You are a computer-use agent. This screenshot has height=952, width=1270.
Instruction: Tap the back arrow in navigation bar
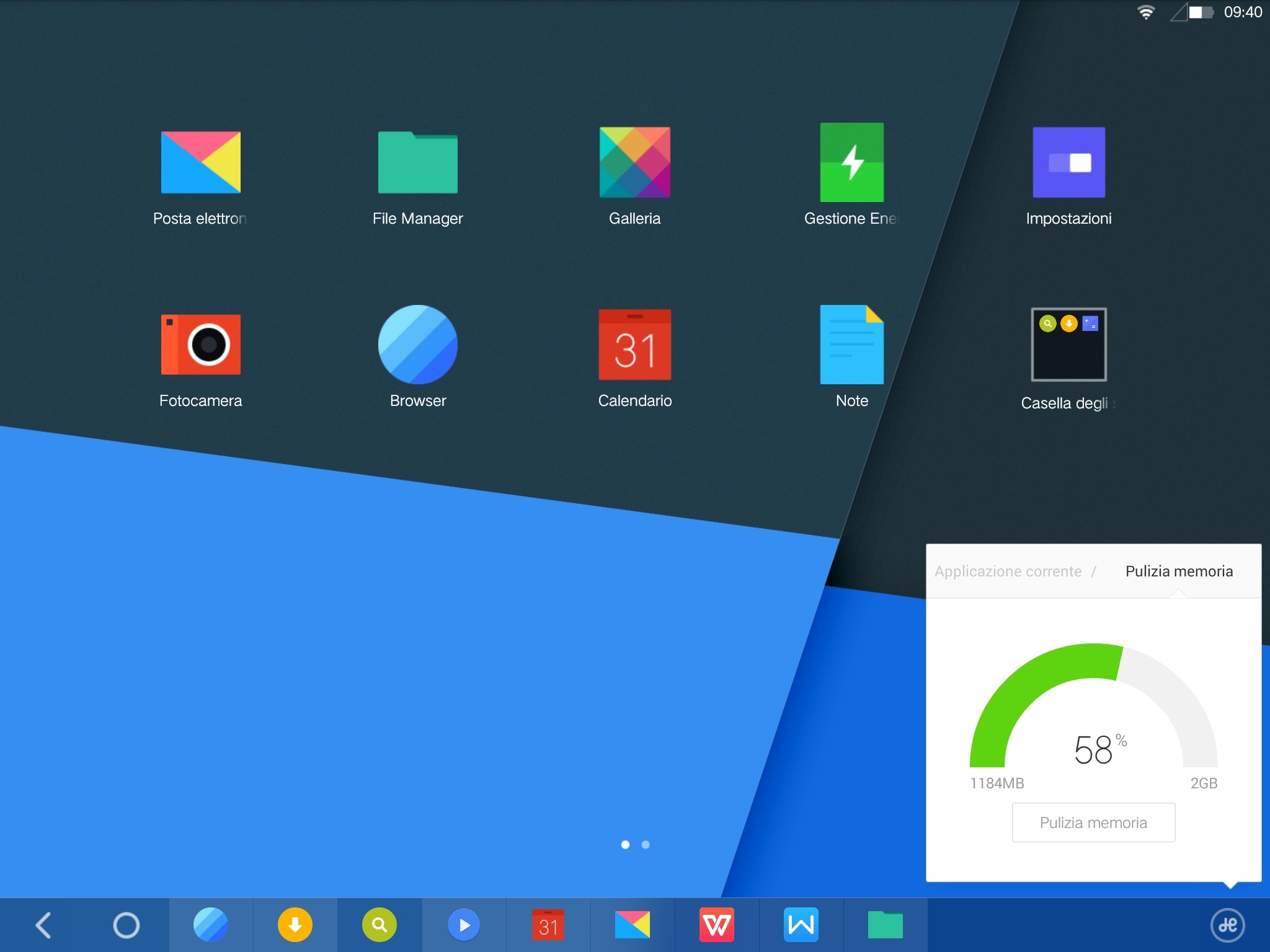pyautogui.click(x=43, y=925)
